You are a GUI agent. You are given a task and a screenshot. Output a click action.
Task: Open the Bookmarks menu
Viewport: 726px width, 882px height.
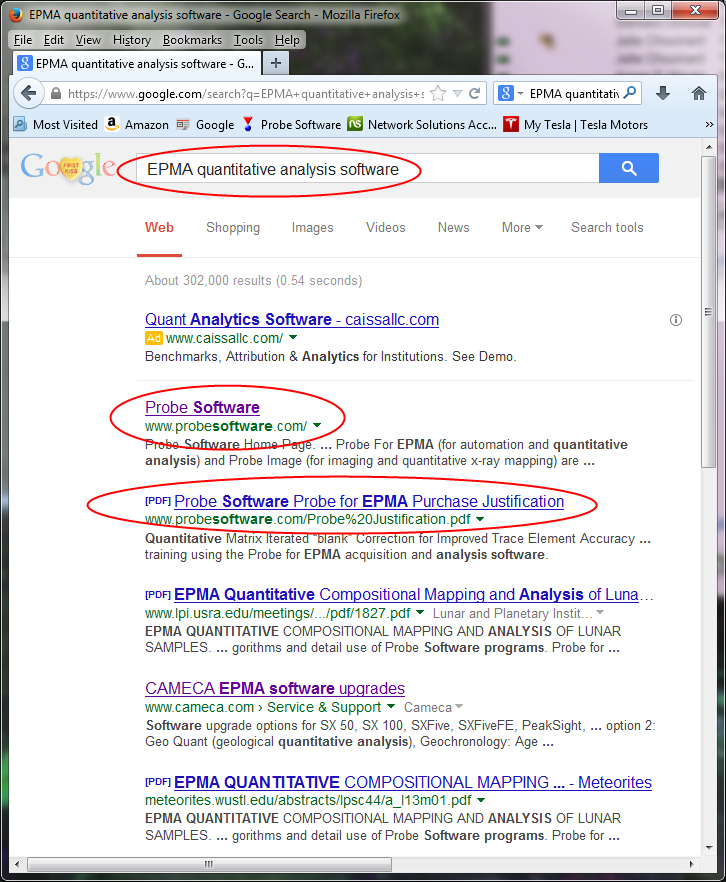194,40
